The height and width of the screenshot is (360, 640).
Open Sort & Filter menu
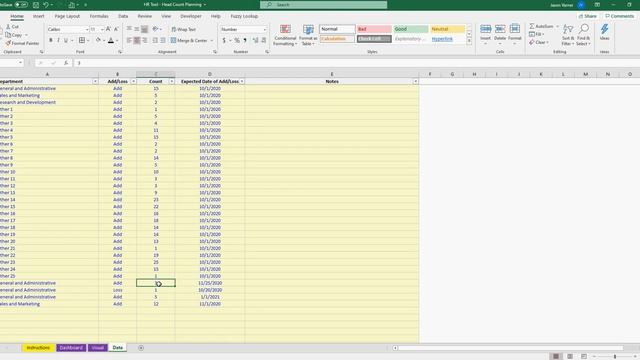(x=568, y=35)
